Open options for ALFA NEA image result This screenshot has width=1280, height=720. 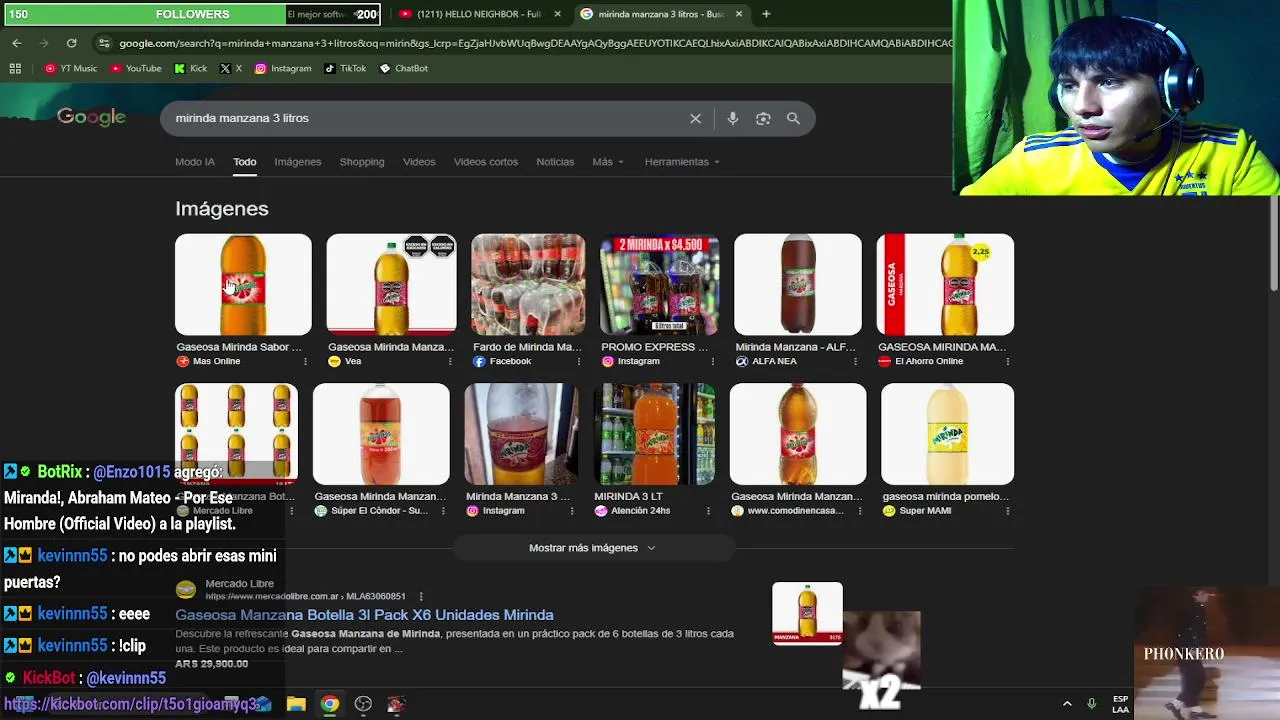pyautogui.click(x=855, y=361)
